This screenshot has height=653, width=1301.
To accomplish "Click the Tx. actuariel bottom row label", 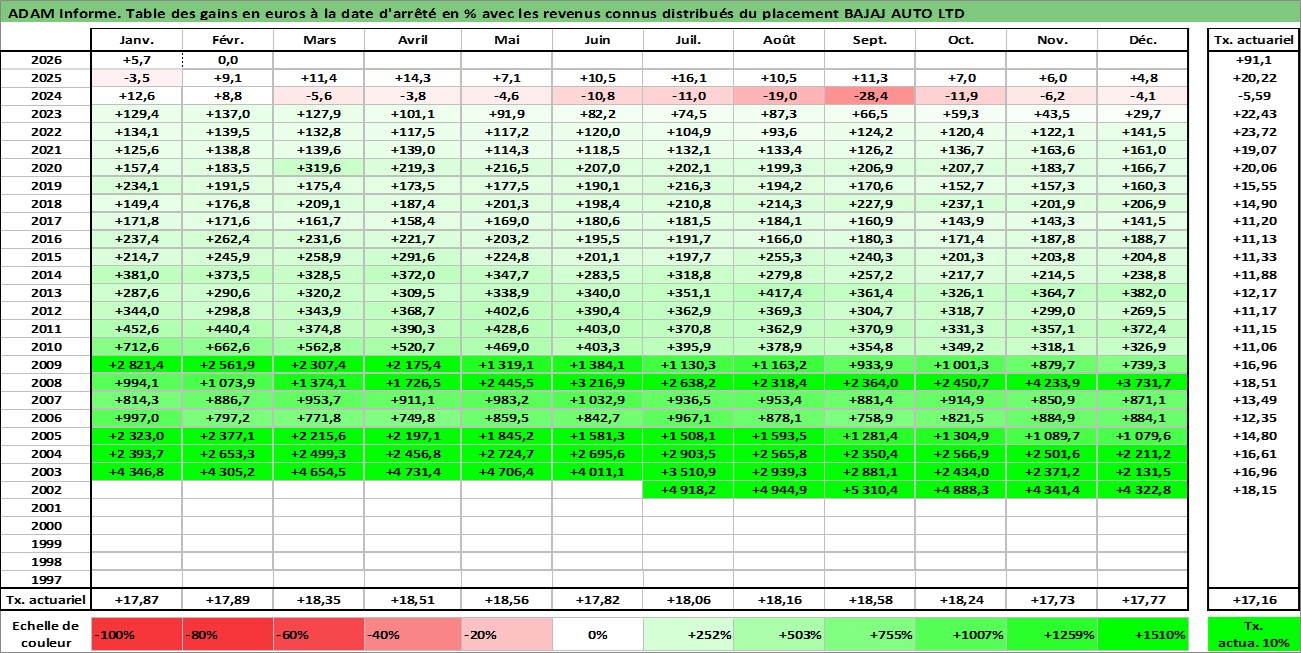I will [x=46, y=600].
